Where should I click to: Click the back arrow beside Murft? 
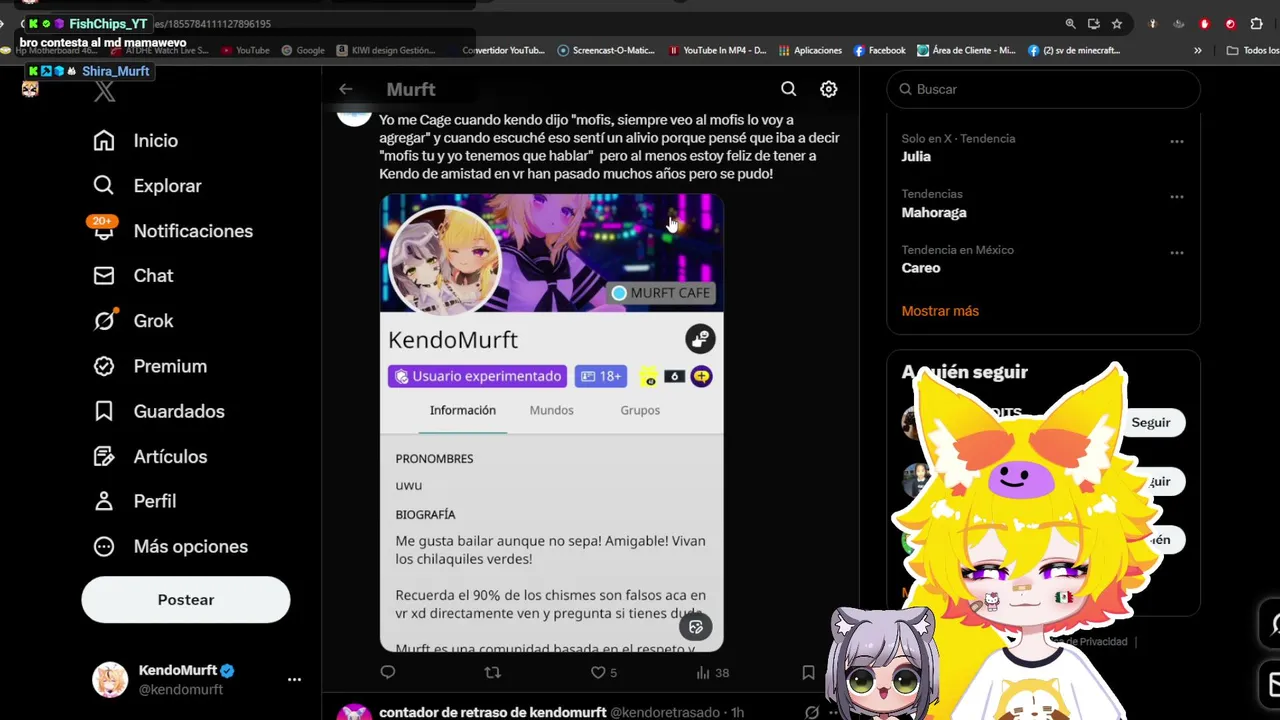click(345, 89)
